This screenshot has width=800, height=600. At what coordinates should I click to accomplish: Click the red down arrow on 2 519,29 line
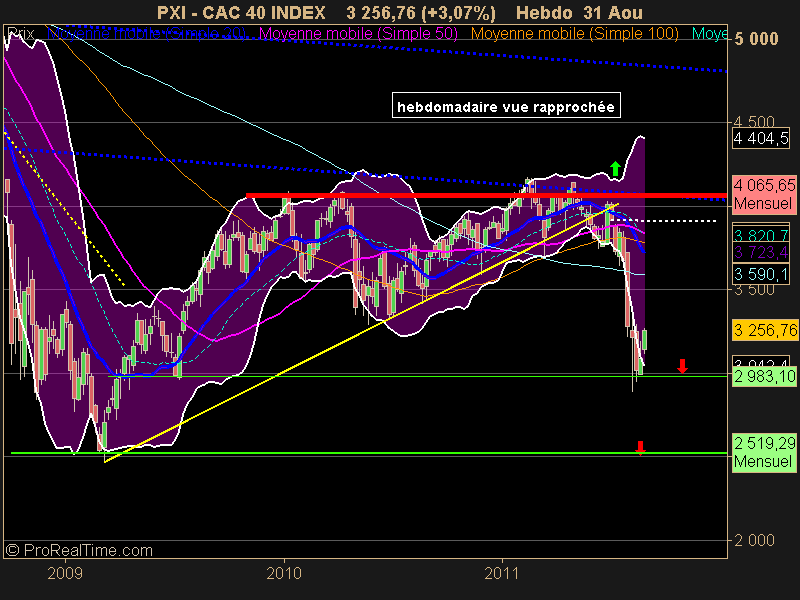coord(640,448)
